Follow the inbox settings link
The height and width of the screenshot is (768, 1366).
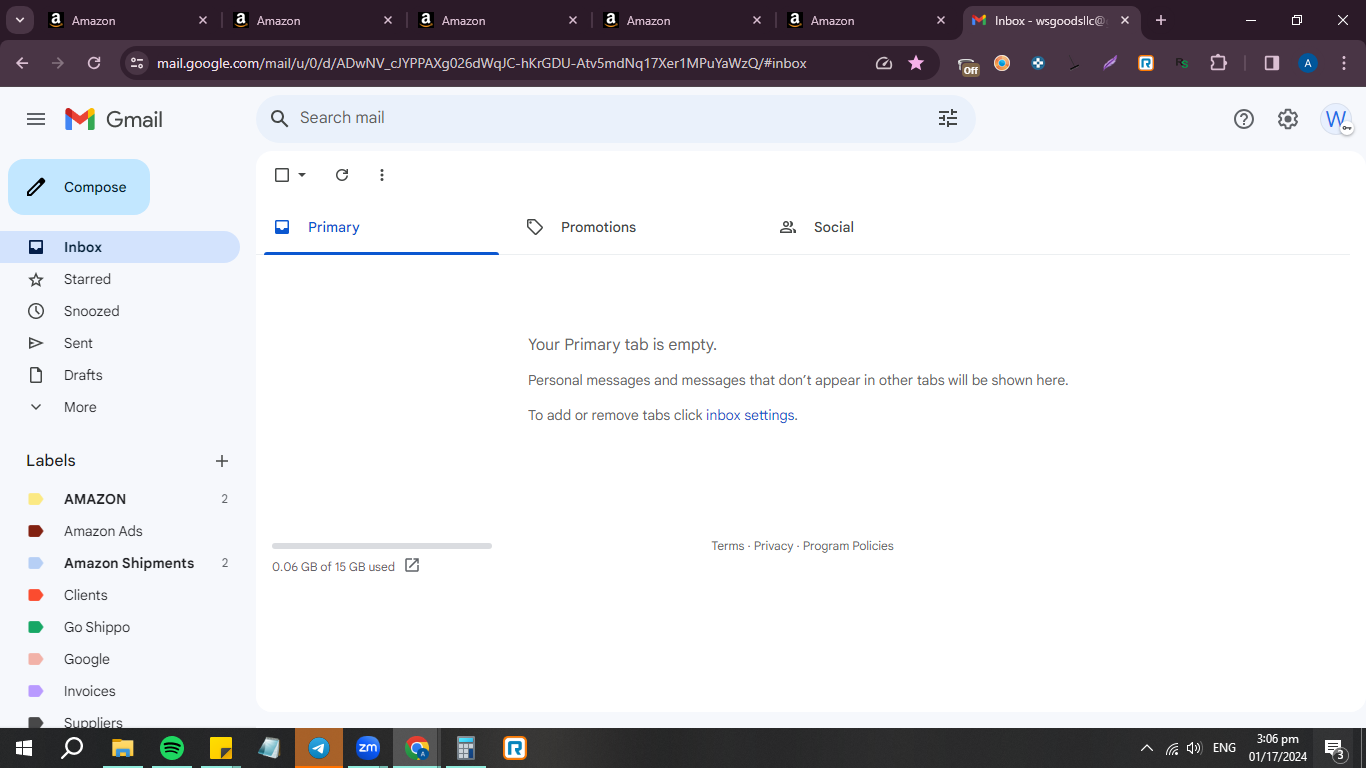750,415
